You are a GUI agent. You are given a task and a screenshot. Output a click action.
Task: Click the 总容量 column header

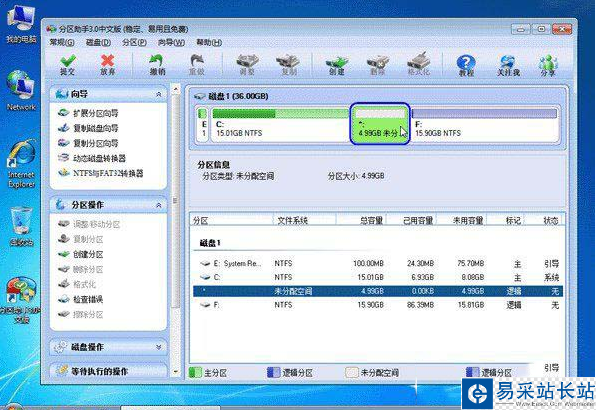pos(361,220)
